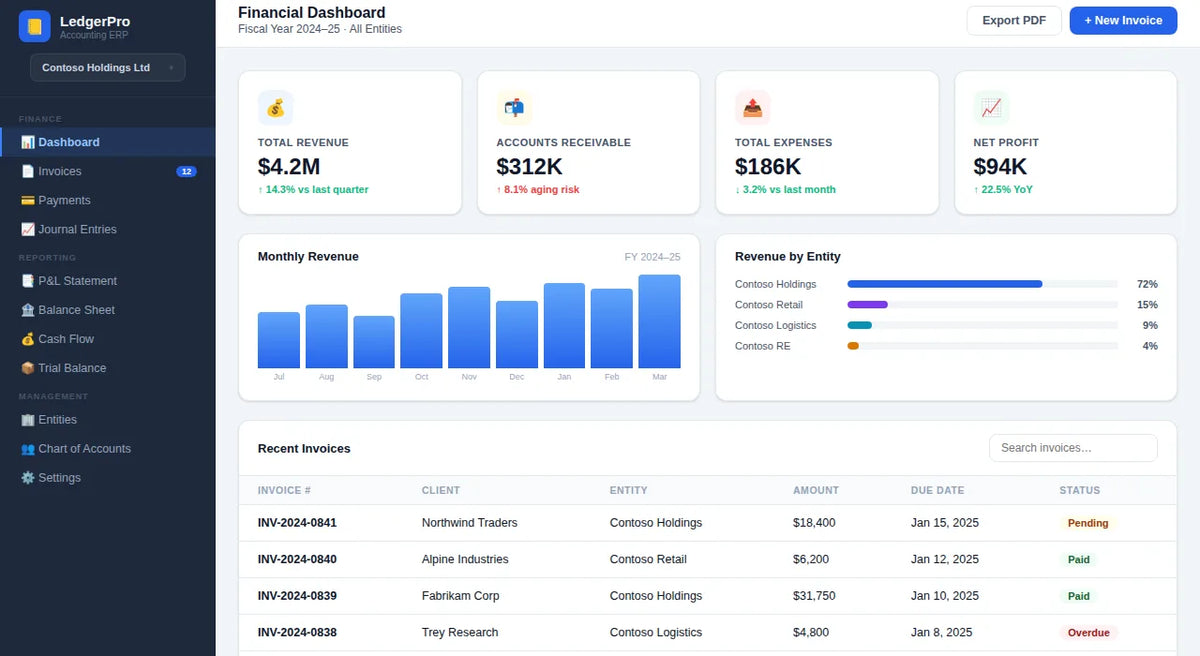Open Trial Balance report
This screenshot has height=656, width=1200.
[x=107, y=368]
